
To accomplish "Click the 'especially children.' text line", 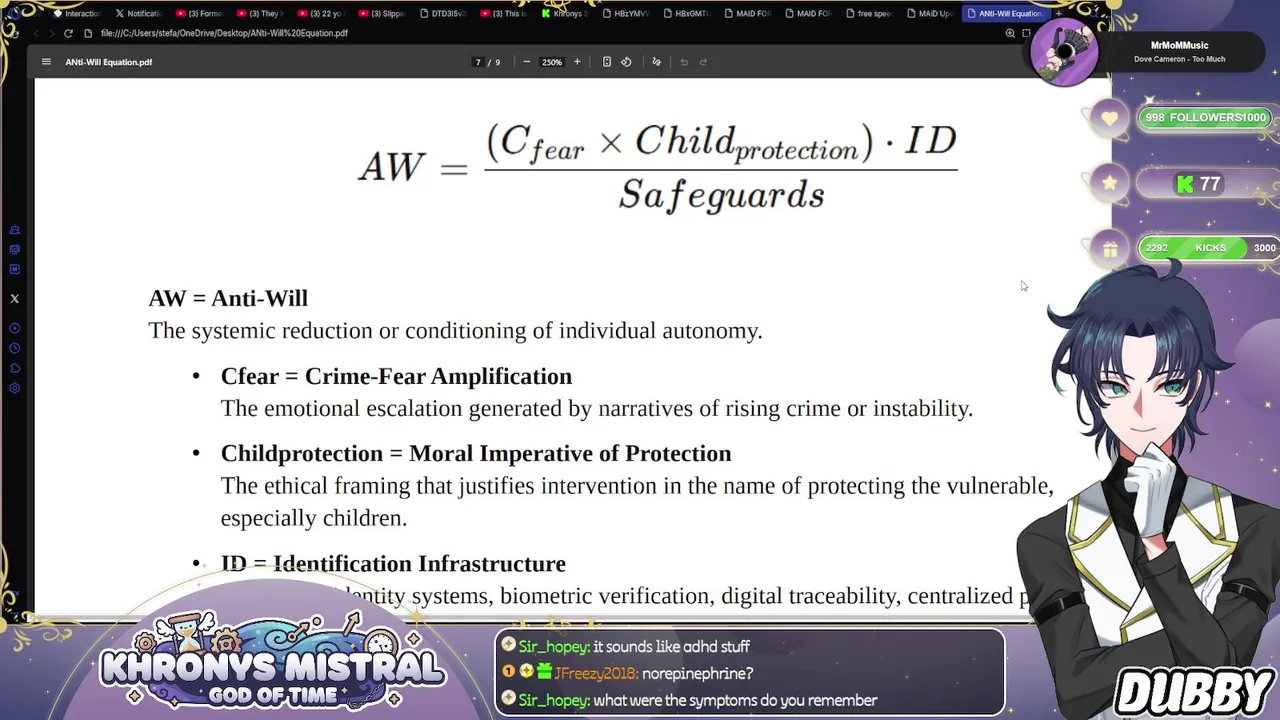I will pos(314,518).
